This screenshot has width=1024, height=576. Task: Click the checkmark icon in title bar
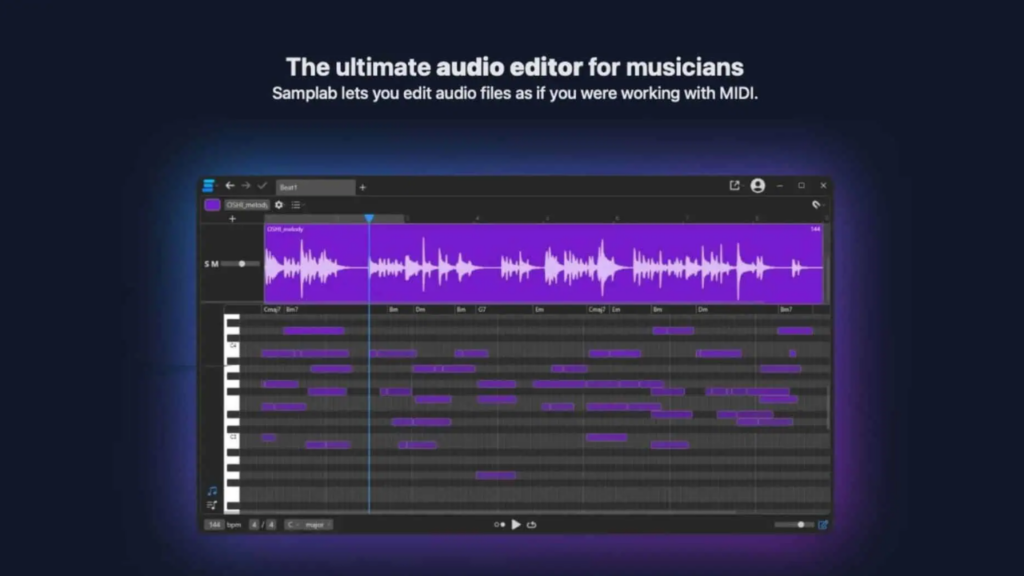tap(262, 186)
